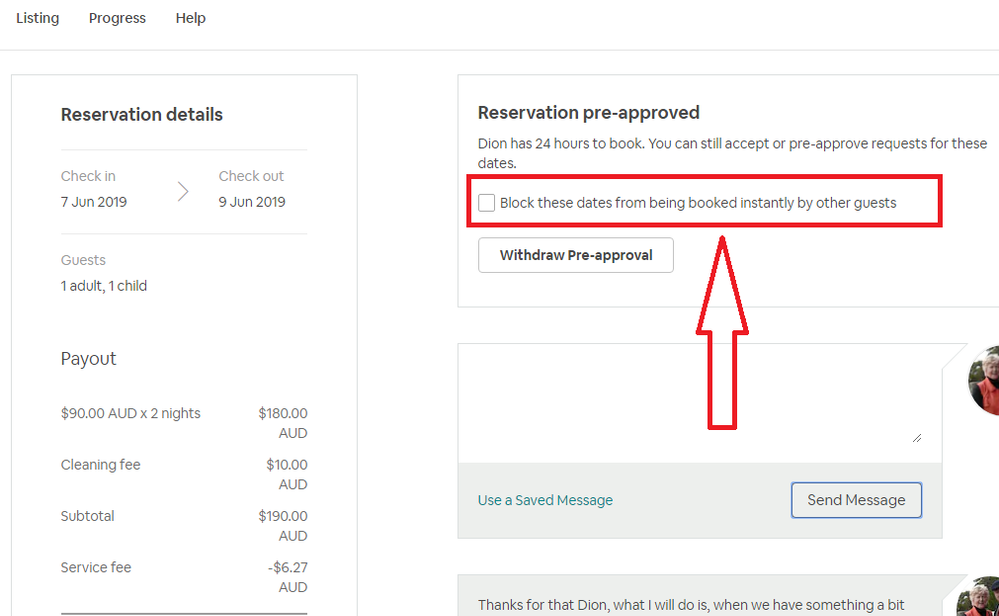
Task: Open the Help menu
Action: tap(190, 18)
